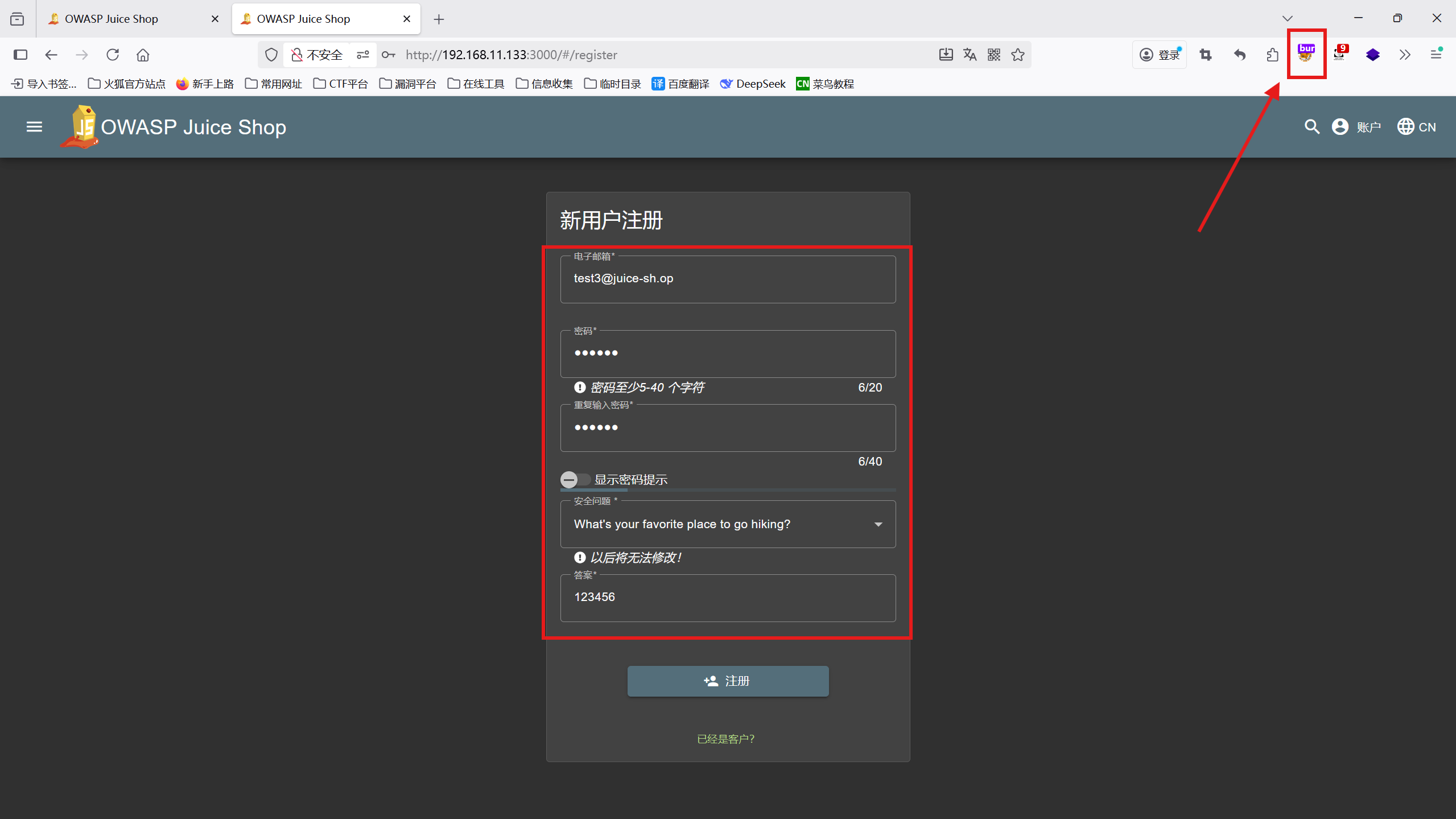Open the CN language selector

pos(1416,126)
